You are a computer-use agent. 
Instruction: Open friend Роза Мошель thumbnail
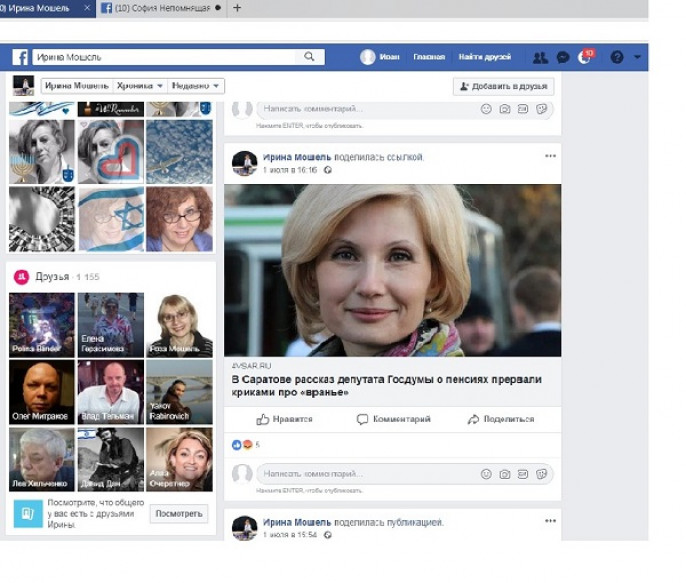coord(179,325)
